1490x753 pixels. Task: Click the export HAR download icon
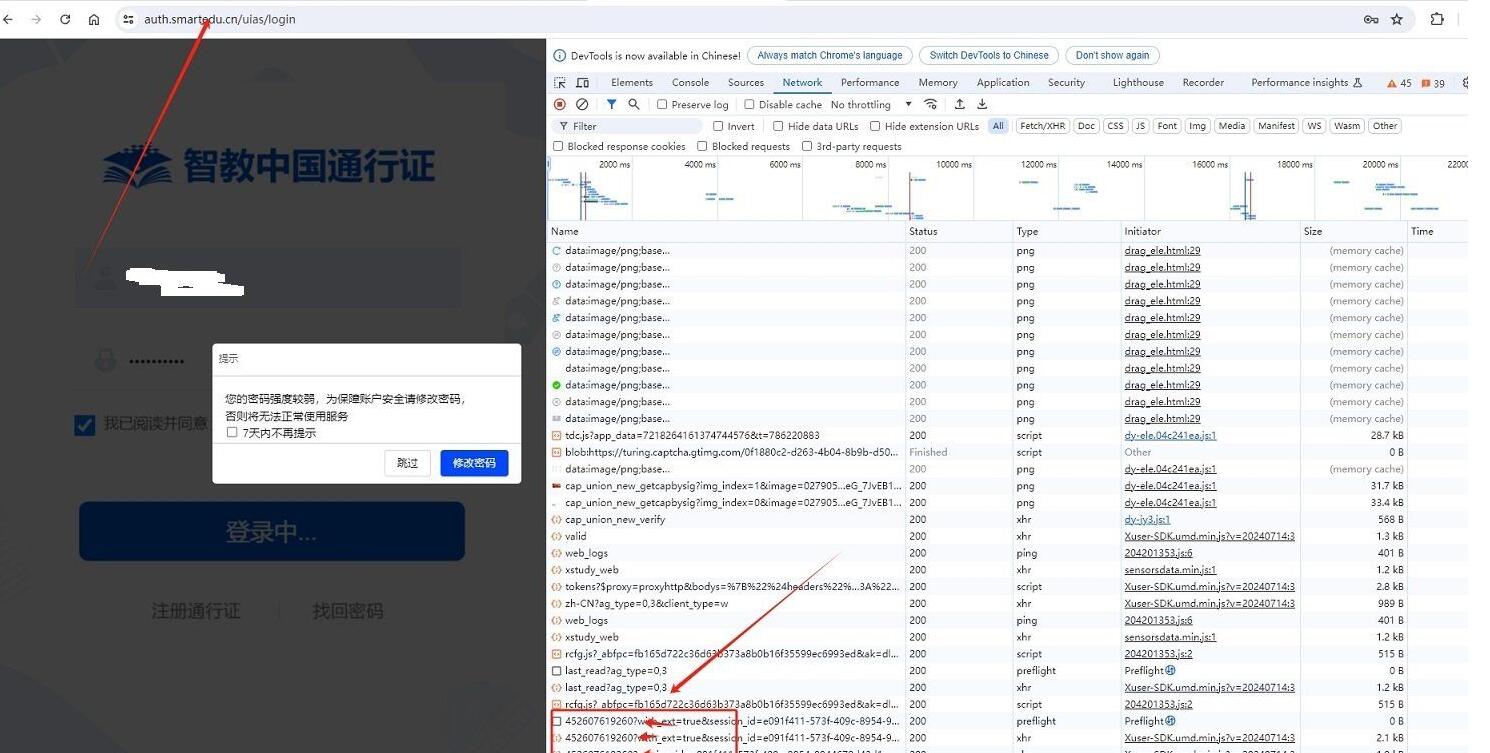pos(982,104)
